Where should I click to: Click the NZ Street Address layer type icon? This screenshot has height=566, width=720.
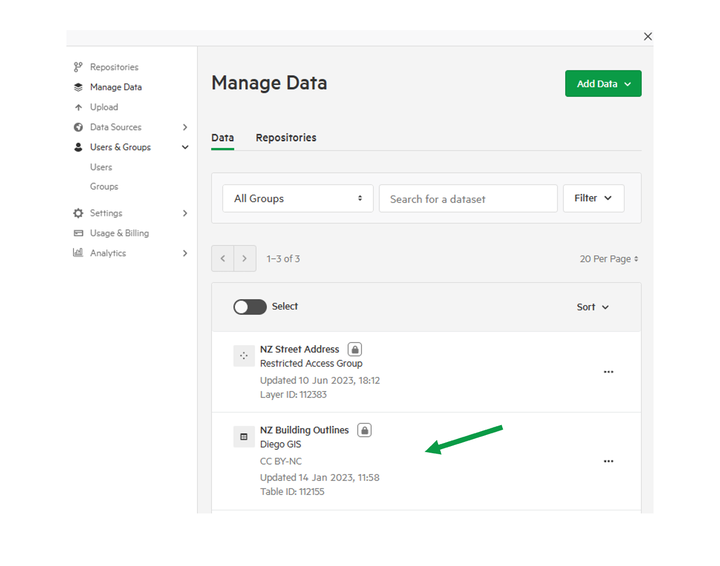click(244, 356)
